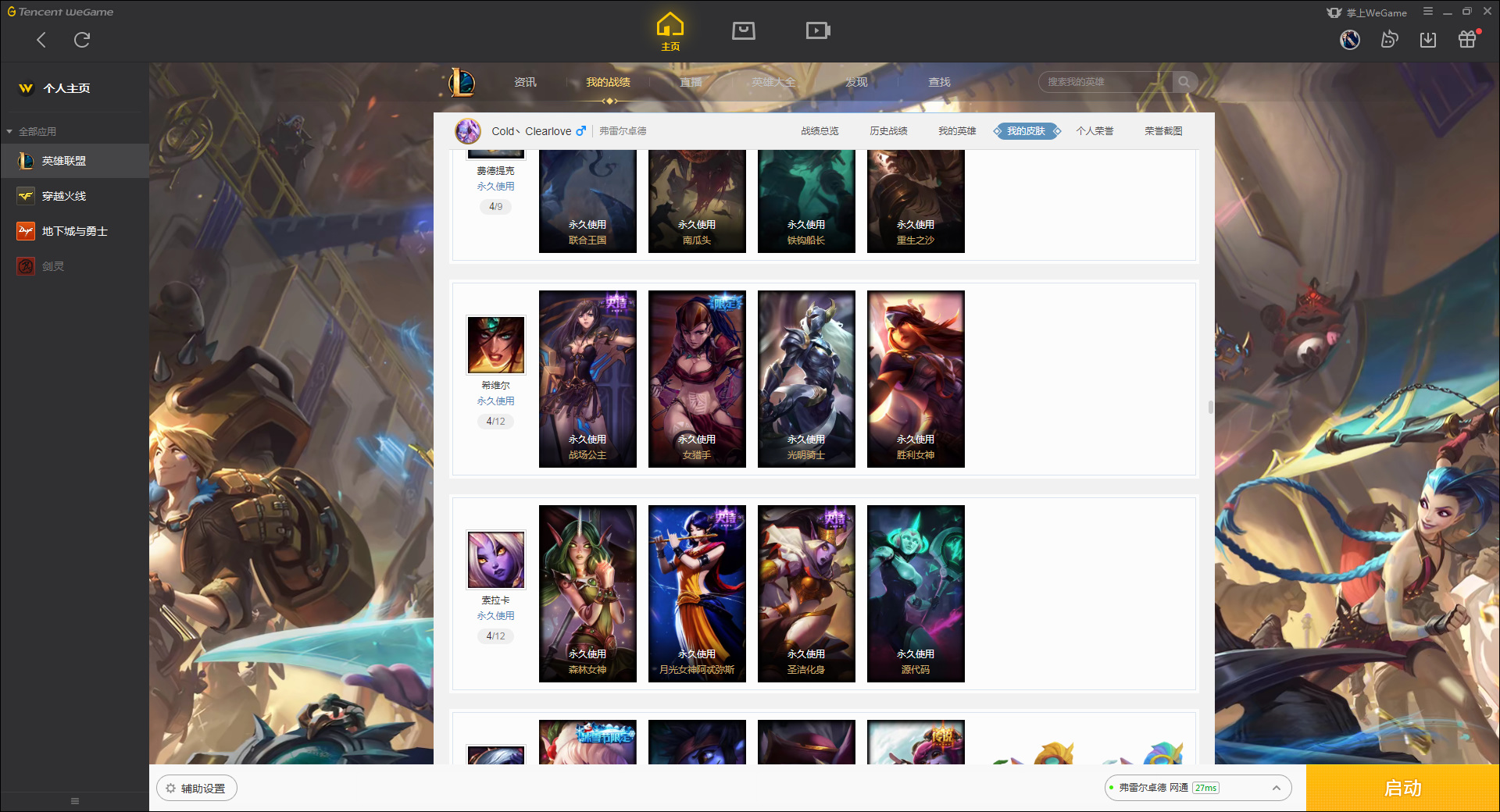The width and height of the screenshot is (1500, 812).
Task: Go back using the back arrow
Action: (x=41, y=40)
